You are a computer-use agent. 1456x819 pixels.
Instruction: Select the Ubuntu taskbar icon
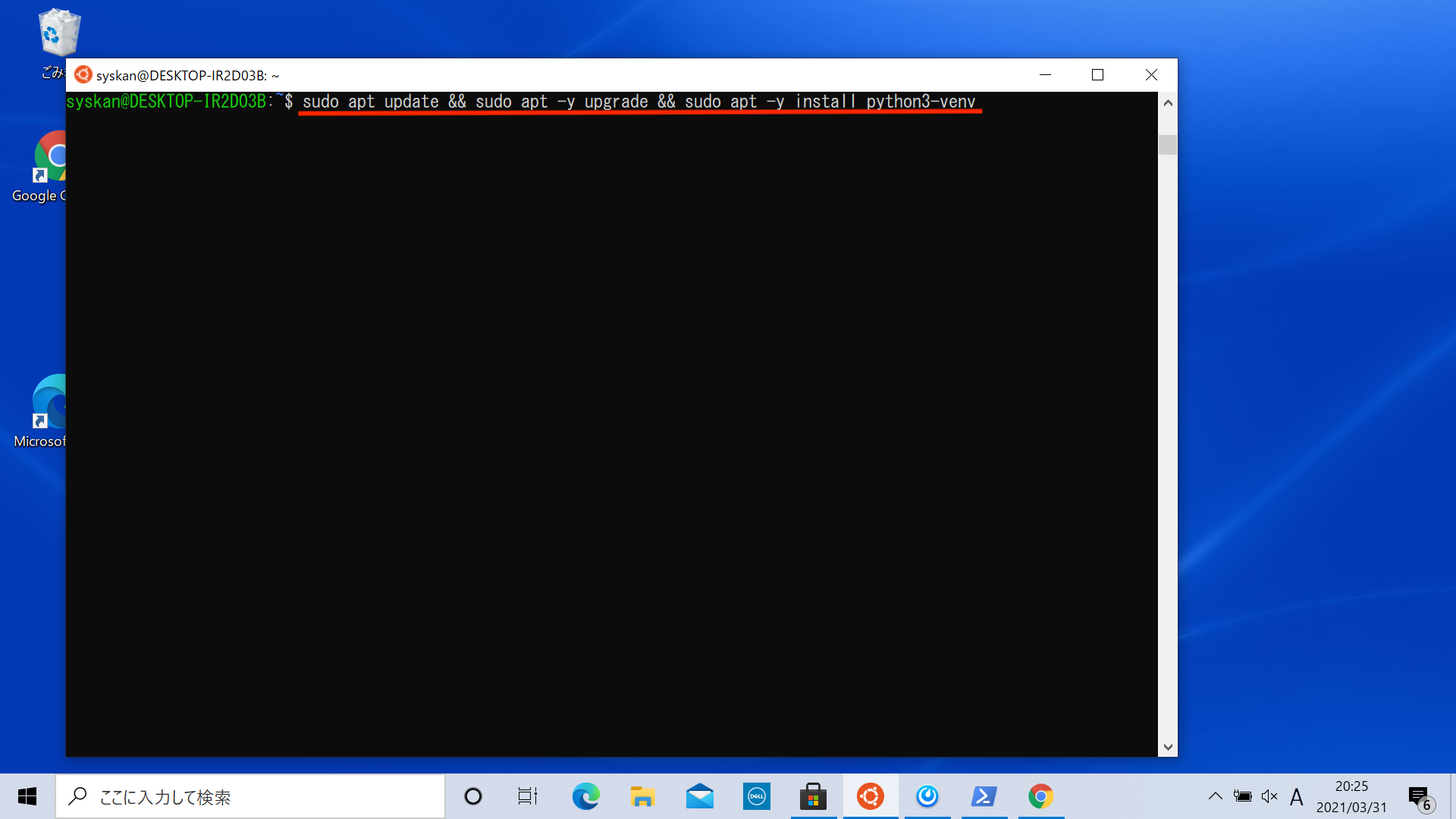pyautogui.click(x=871, y=796)
